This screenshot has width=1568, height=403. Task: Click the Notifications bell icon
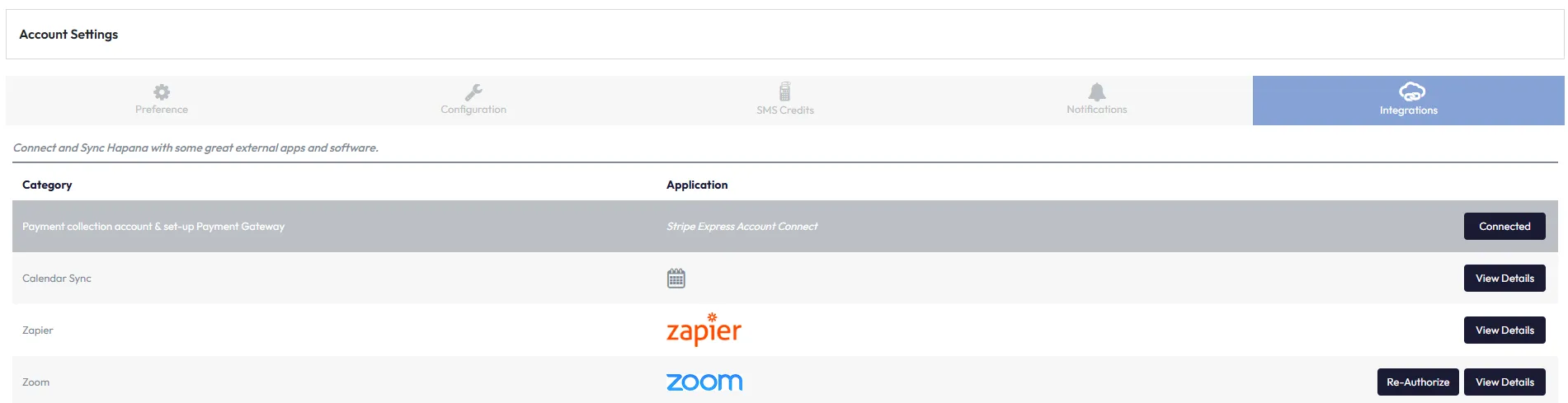point(1096,91)
